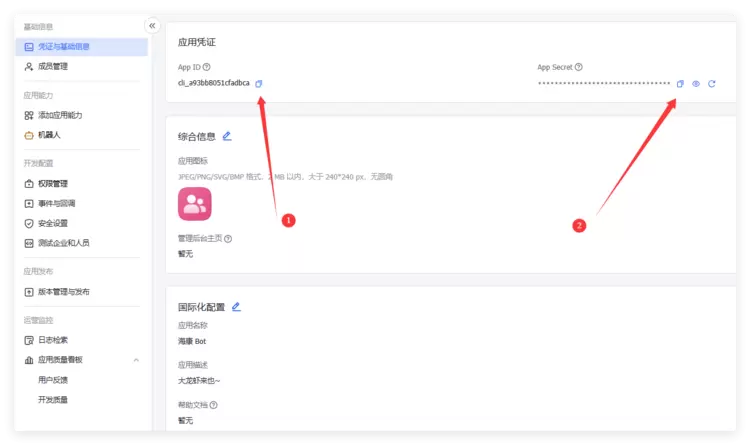
Task: Edit the 综合信息 section
Action: tap(227, 136)
